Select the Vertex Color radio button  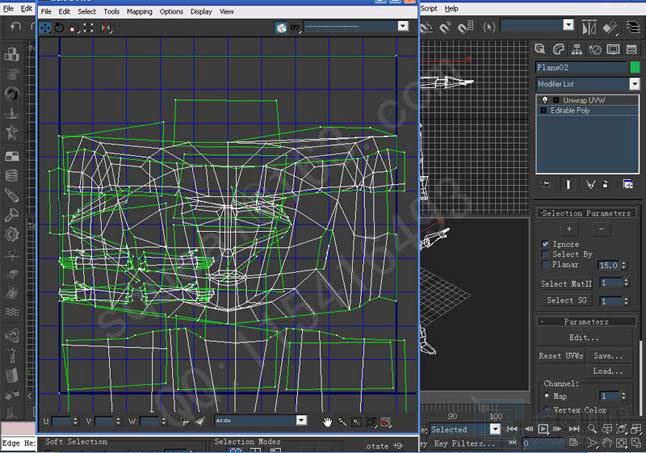pyautogui.click(x=547, y=410)
